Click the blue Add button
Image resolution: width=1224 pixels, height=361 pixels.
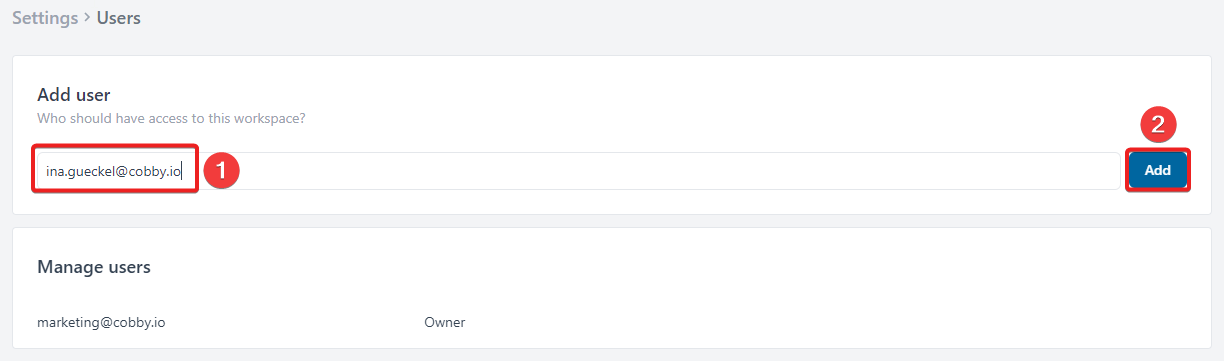[x=1158, y=170]
